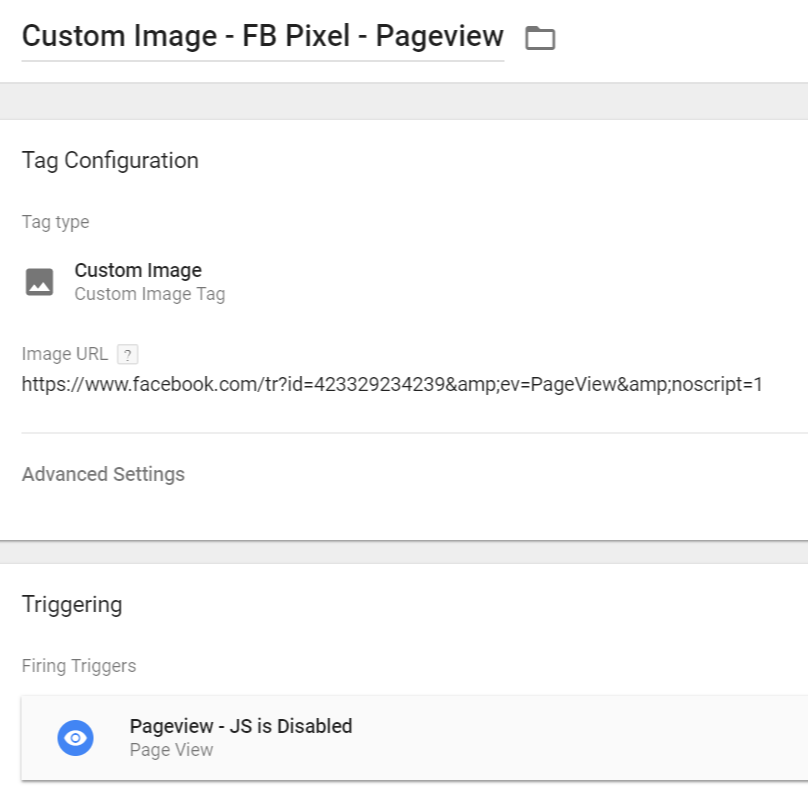
Task: Click the blue eye Page View trigger icon
Action: pos(76,738)
